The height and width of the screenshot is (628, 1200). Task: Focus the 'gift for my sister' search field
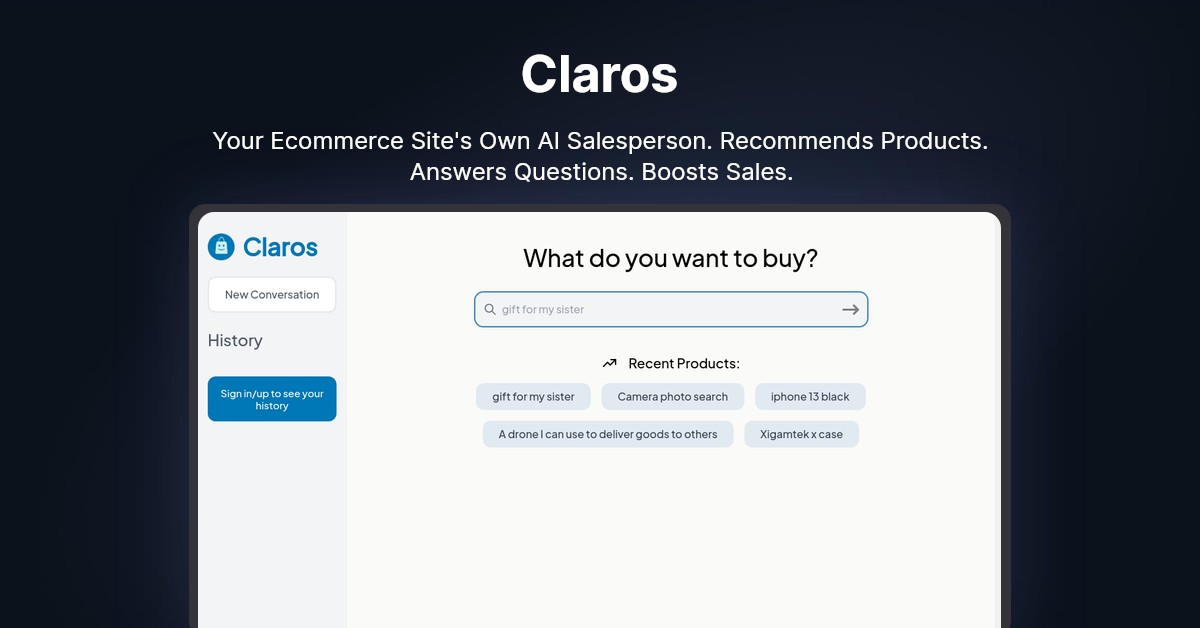pos(665,310)
